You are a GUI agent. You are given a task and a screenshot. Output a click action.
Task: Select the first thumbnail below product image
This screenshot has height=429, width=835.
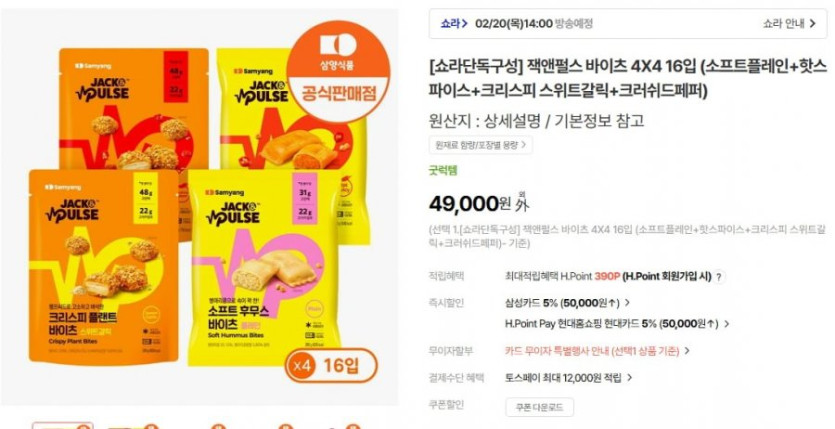point(63,425)
